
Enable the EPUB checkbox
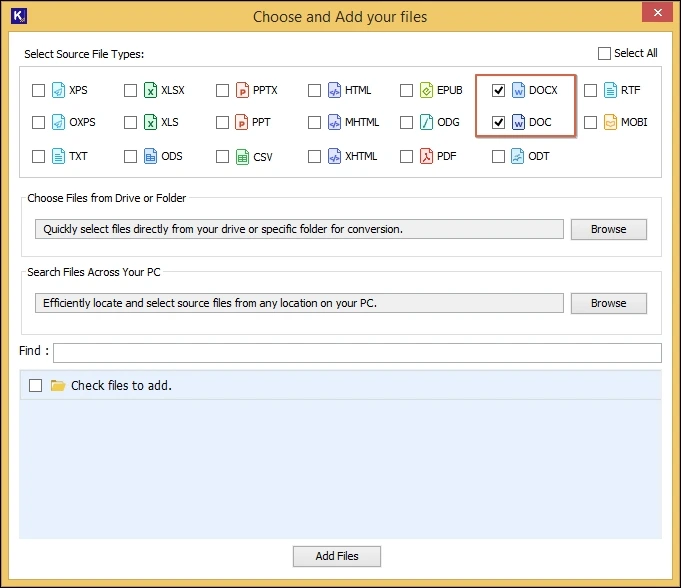coord(407,90)
